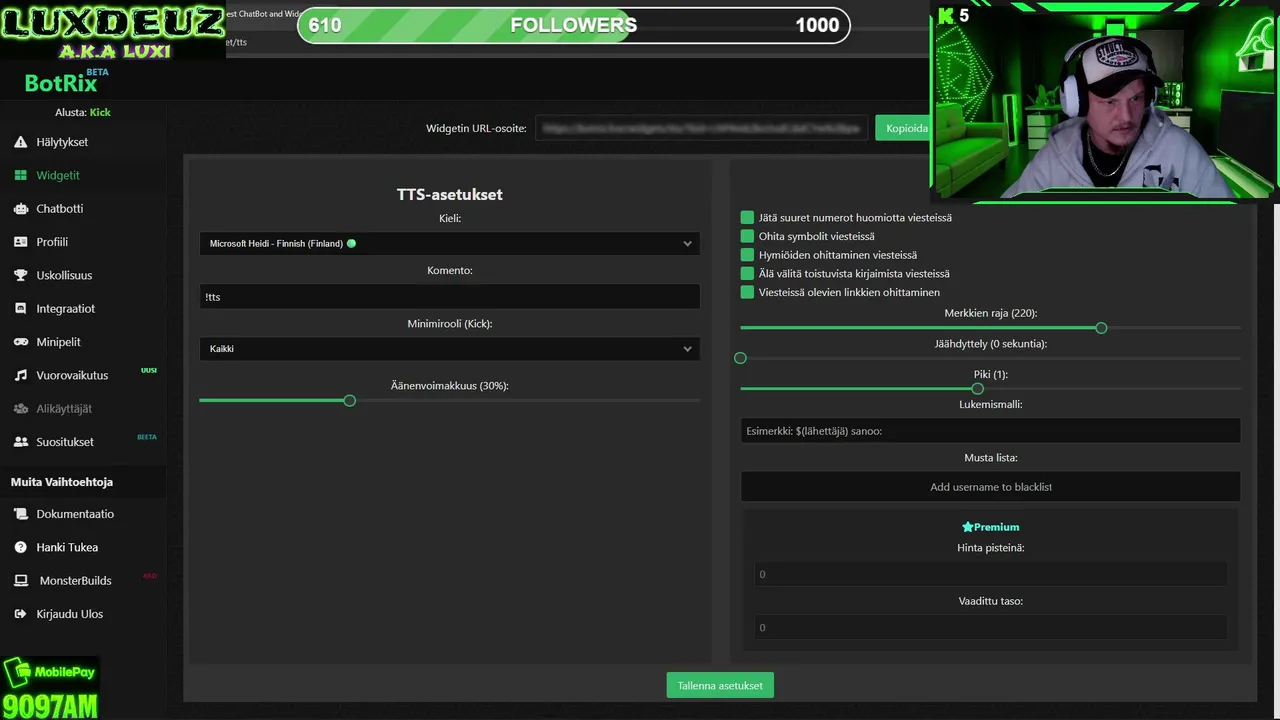The image size is (1280, 720).
Task: Click the Vaadittu taso input field
Action: (990, 628)
